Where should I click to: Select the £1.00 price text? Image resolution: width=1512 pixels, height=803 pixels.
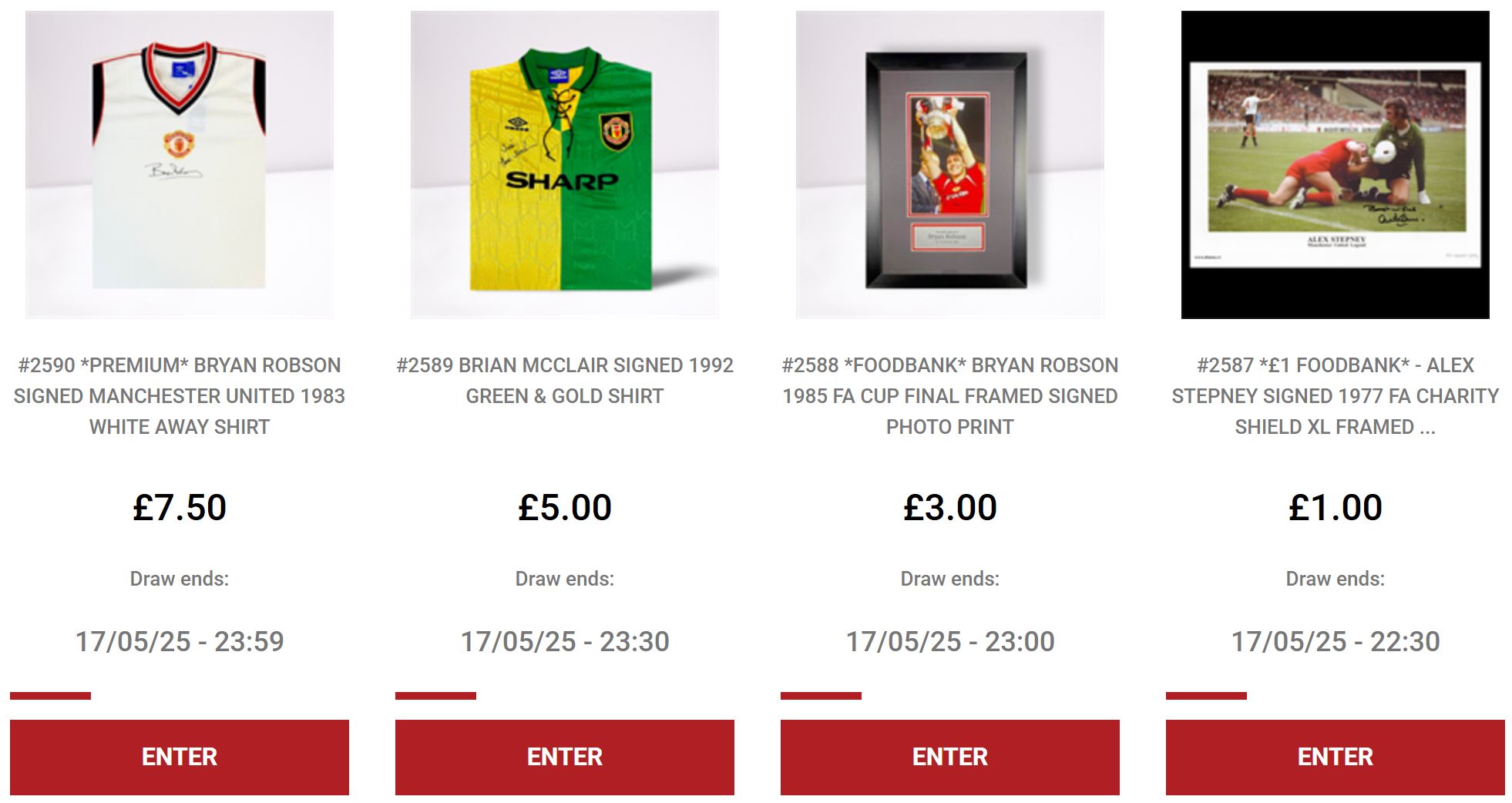[1335, 508]
